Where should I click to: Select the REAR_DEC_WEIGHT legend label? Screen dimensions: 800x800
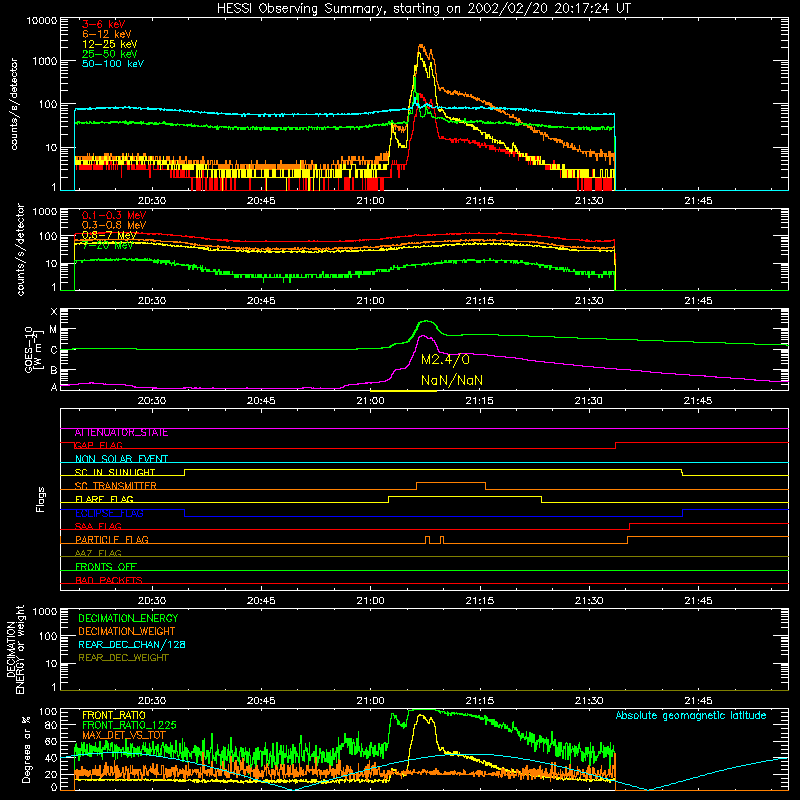click(x=123, y=658)
